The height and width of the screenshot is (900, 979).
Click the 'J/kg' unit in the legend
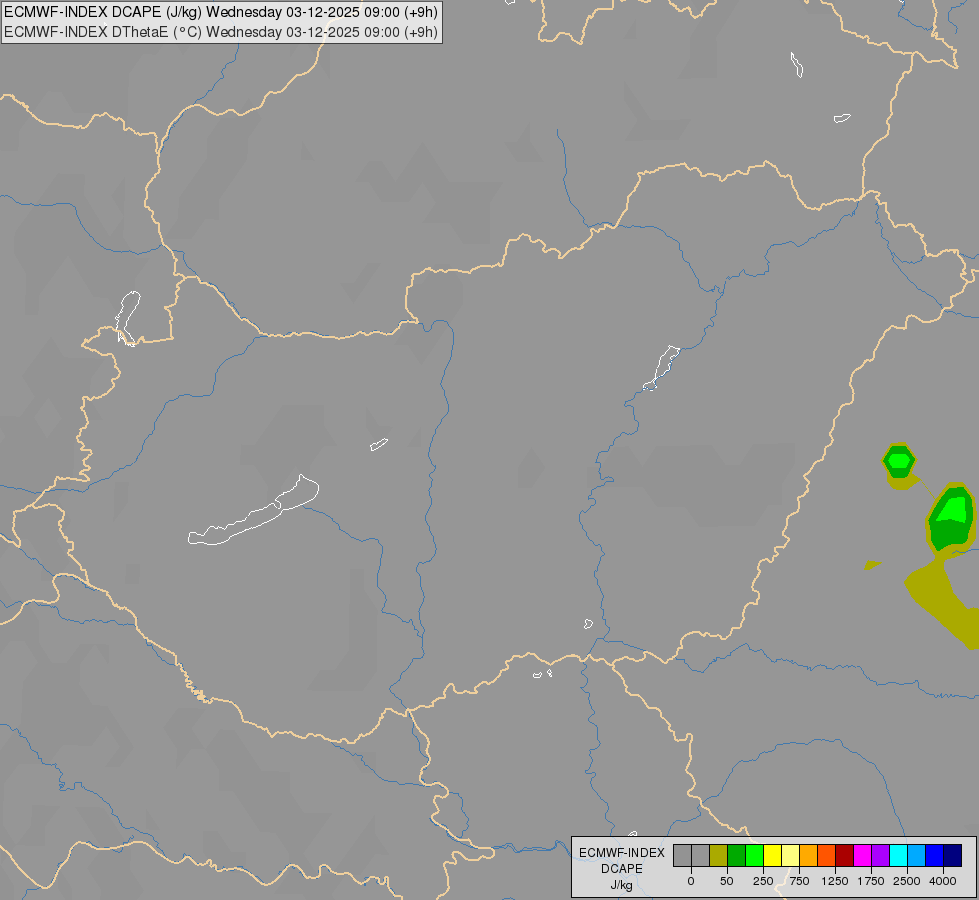click(x=622, y=885)
